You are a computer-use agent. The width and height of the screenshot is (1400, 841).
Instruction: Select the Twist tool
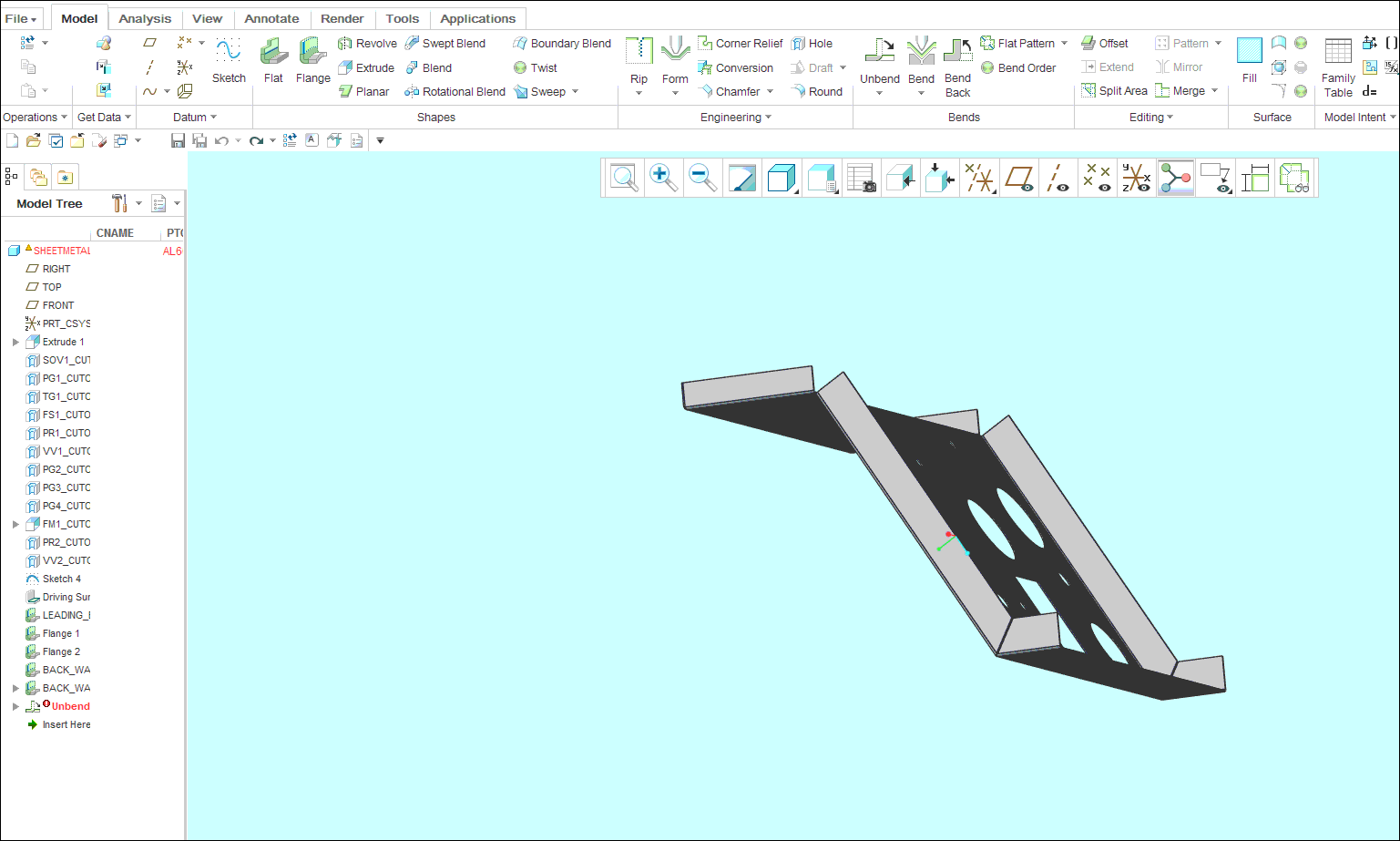(x=535, y=67)
